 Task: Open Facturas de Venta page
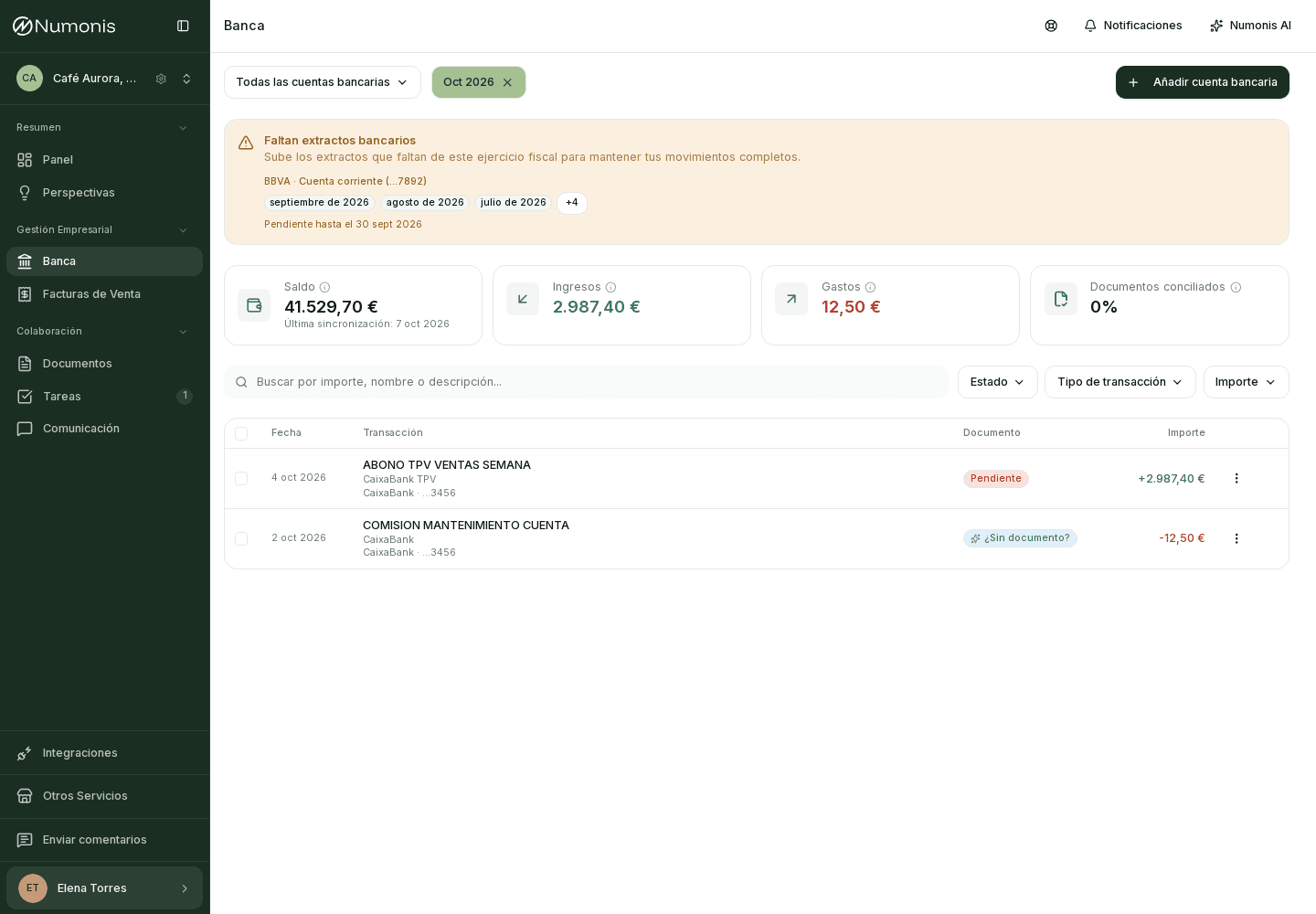104,294
